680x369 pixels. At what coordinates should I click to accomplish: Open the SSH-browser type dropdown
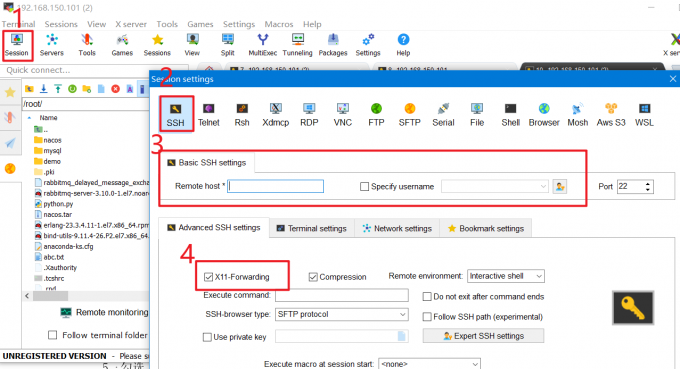[x=342, y=314]
